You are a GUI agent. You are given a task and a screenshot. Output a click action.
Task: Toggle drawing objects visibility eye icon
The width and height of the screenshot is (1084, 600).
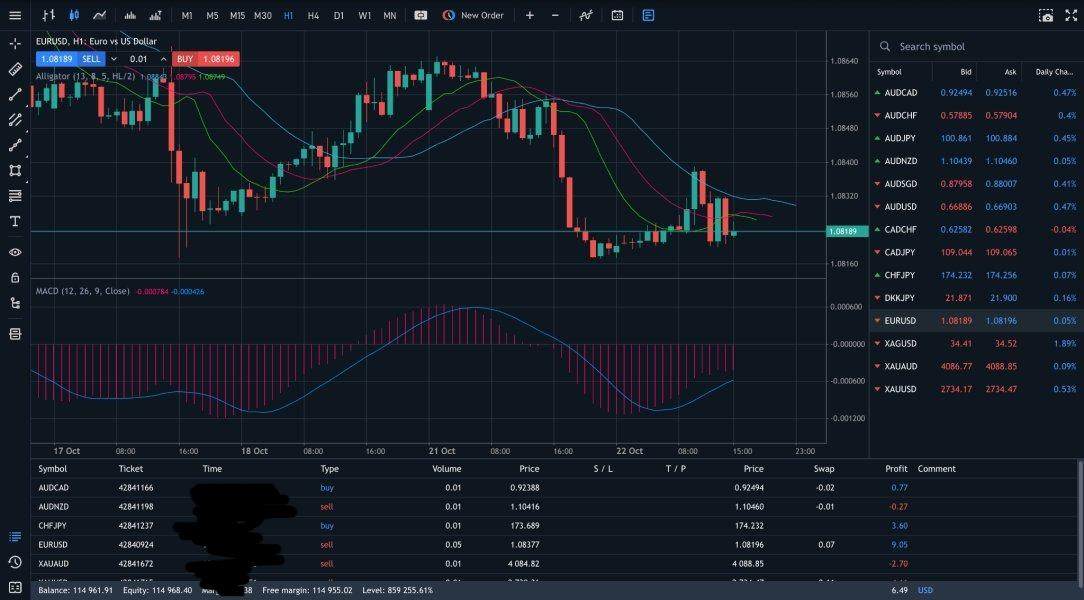pyautogui.click(x=15, y=252)
